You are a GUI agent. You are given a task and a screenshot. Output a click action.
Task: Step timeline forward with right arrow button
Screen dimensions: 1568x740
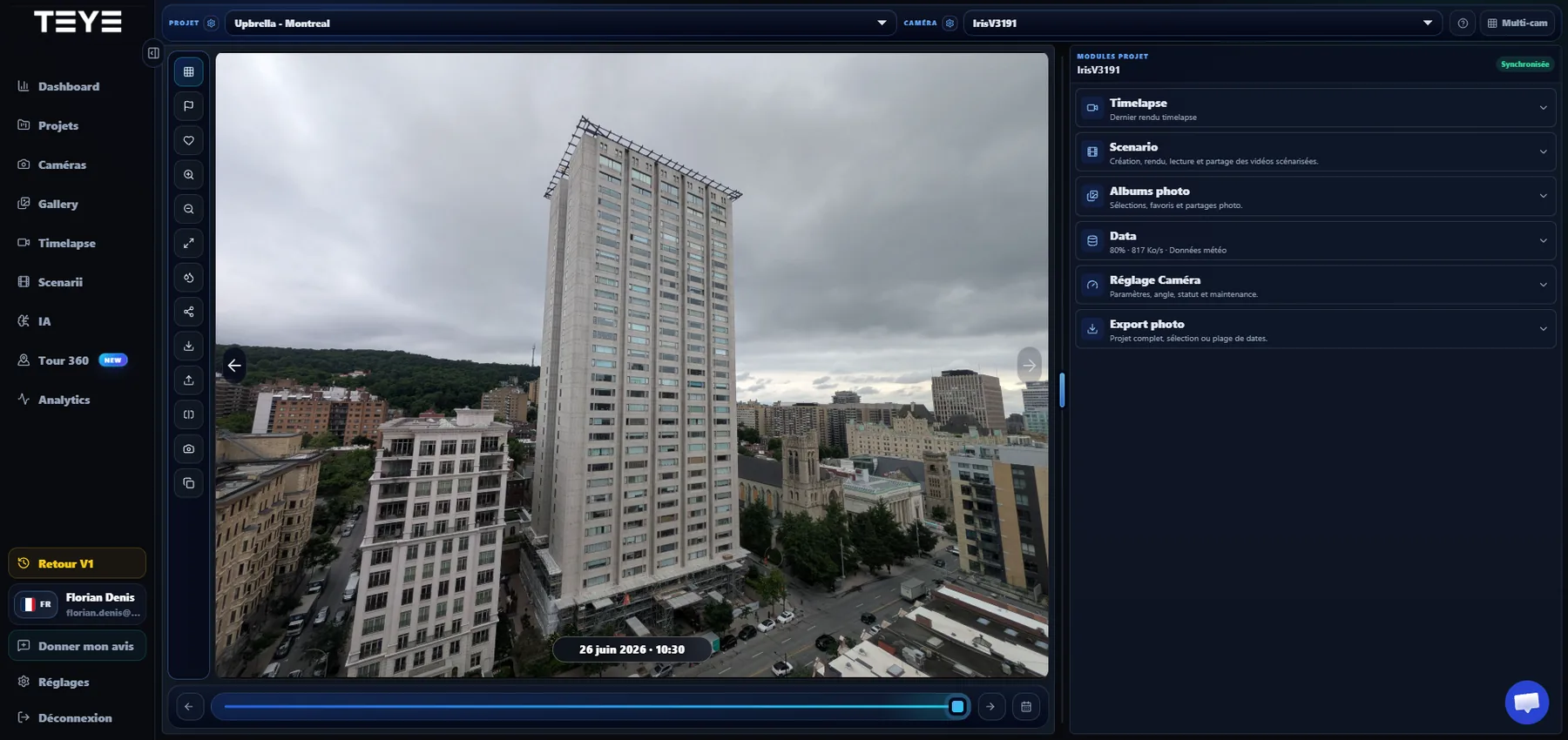[x=990, y=707]
